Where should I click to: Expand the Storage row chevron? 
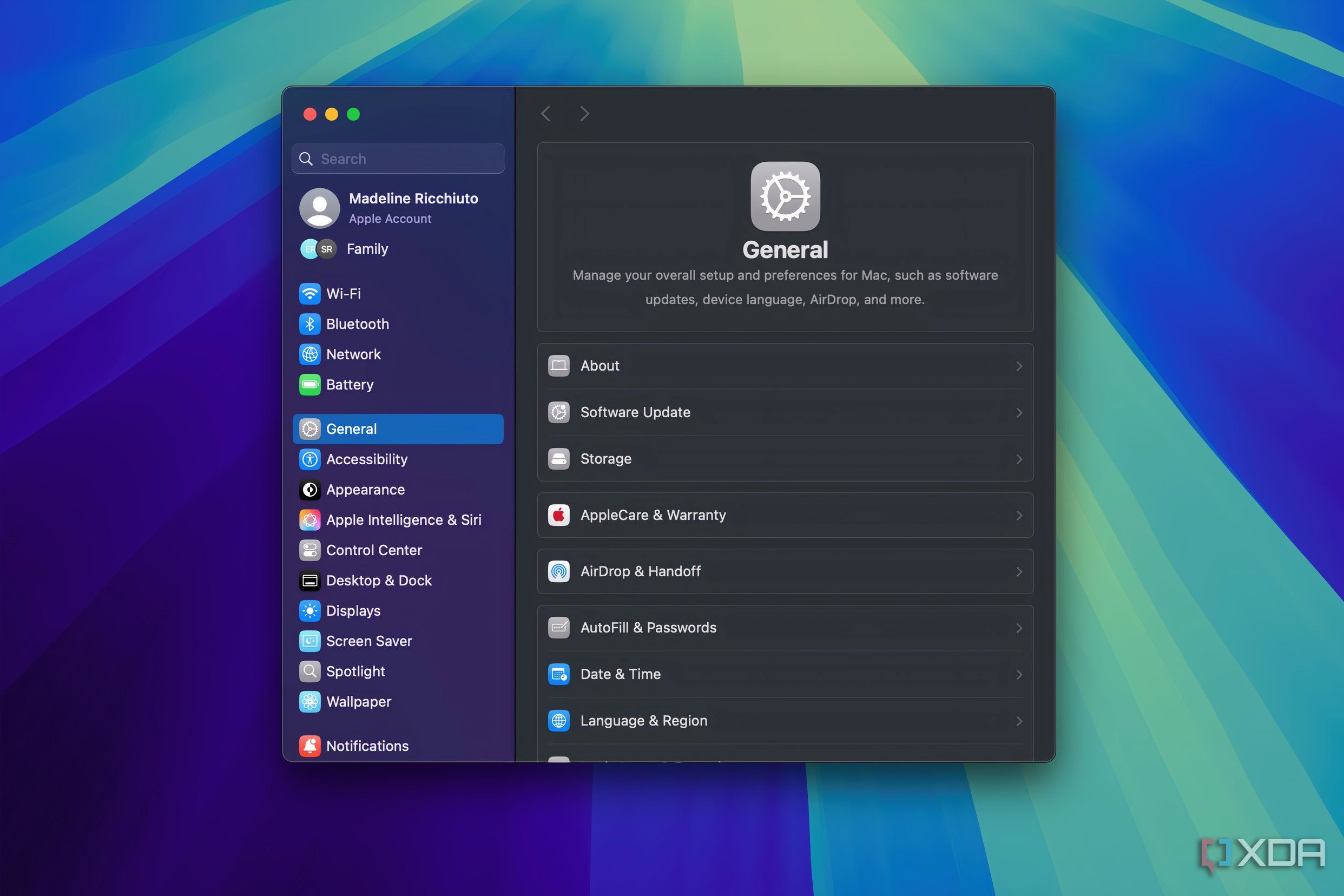(x=1019, y=459)
